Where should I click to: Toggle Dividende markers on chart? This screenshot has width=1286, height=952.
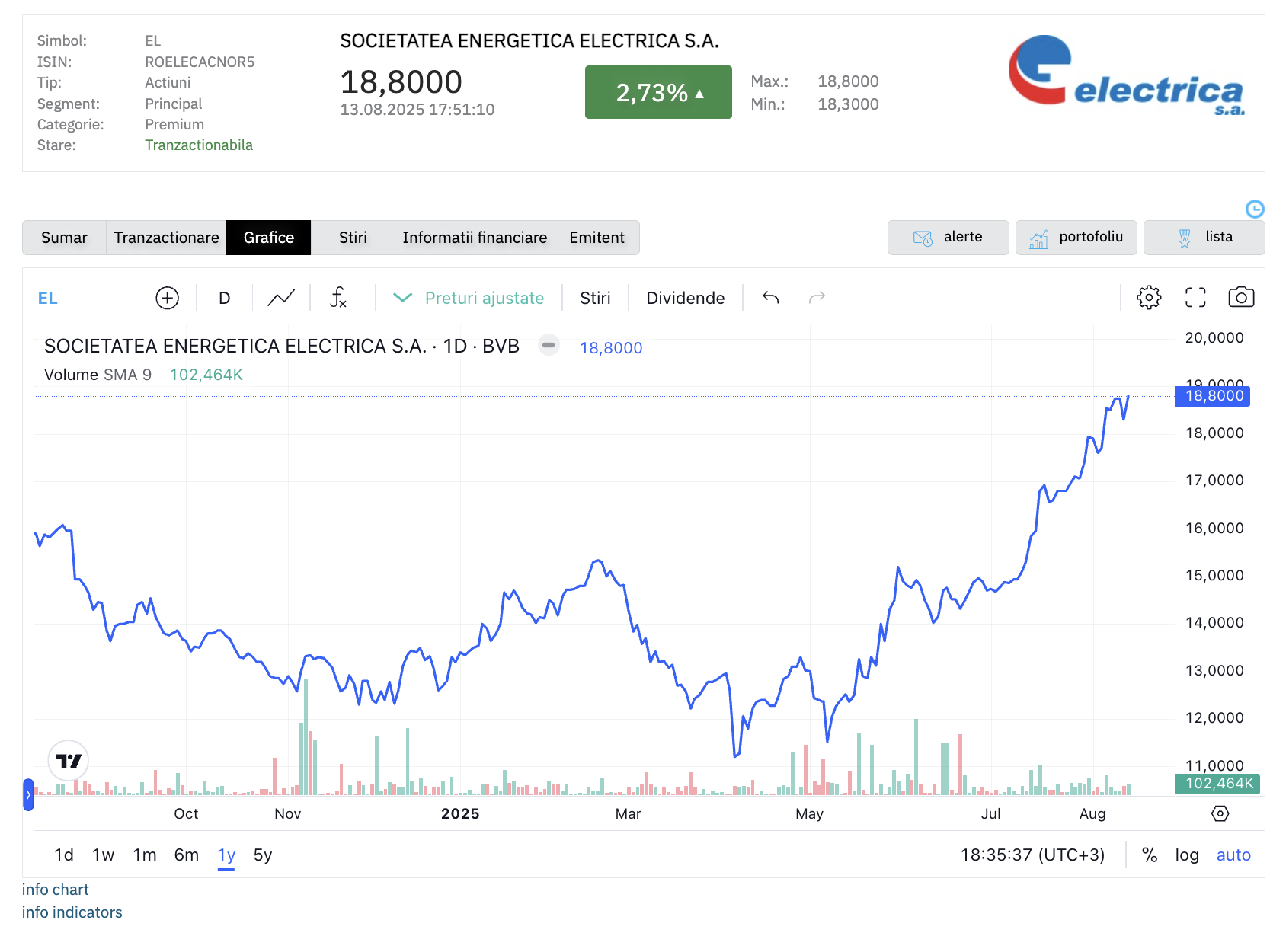[x=686, y=298]
